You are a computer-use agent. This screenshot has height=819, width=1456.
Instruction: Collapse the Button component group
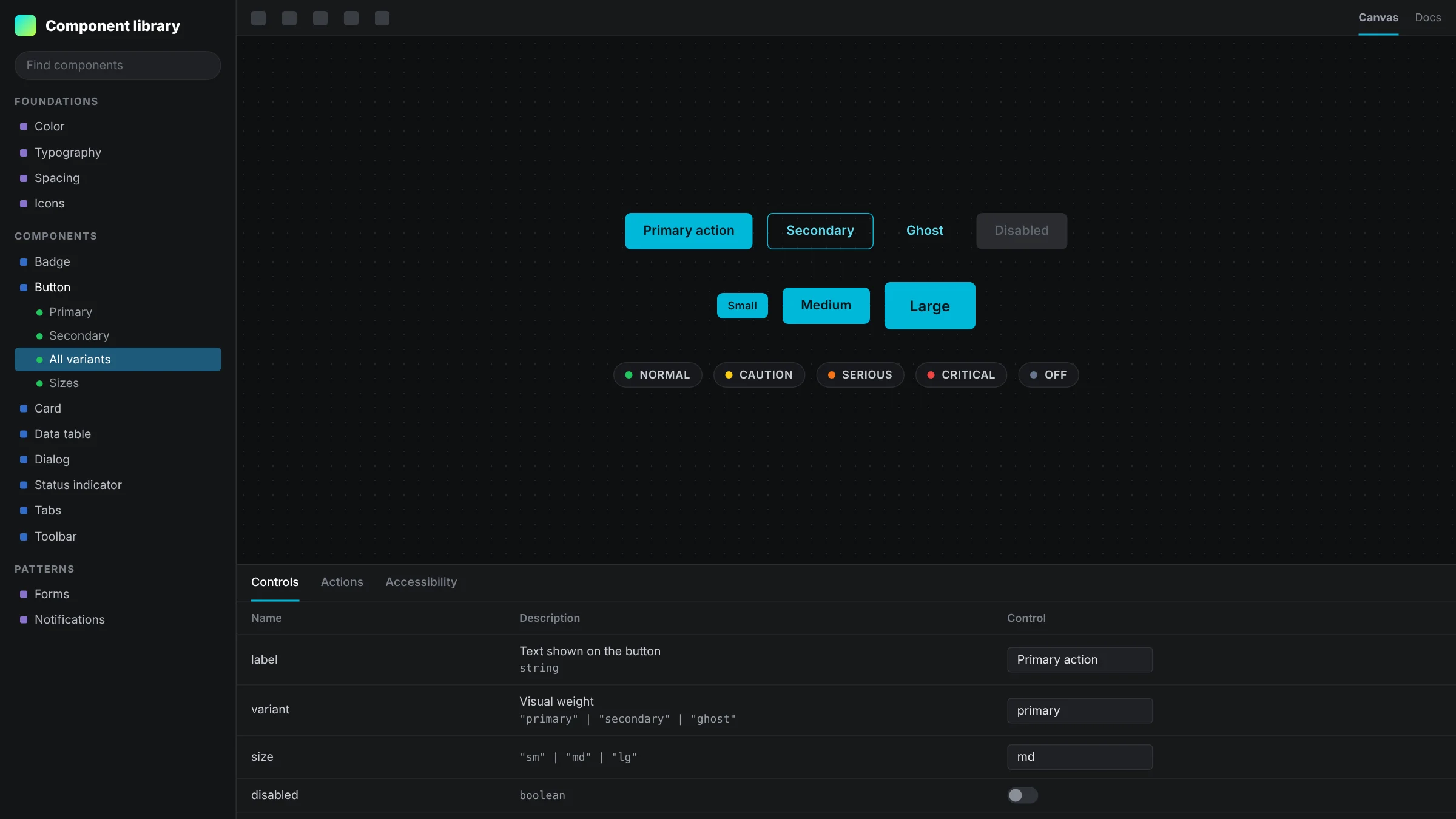pos(118,287)
